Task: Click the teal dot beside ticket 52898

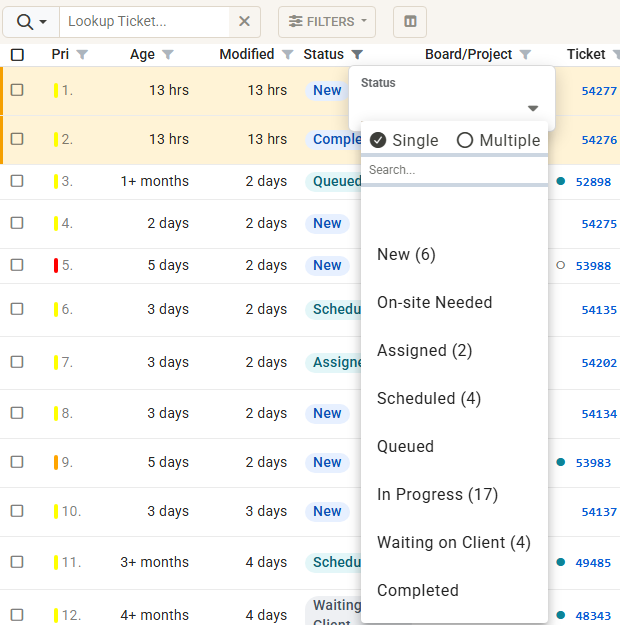Action: 561,181
